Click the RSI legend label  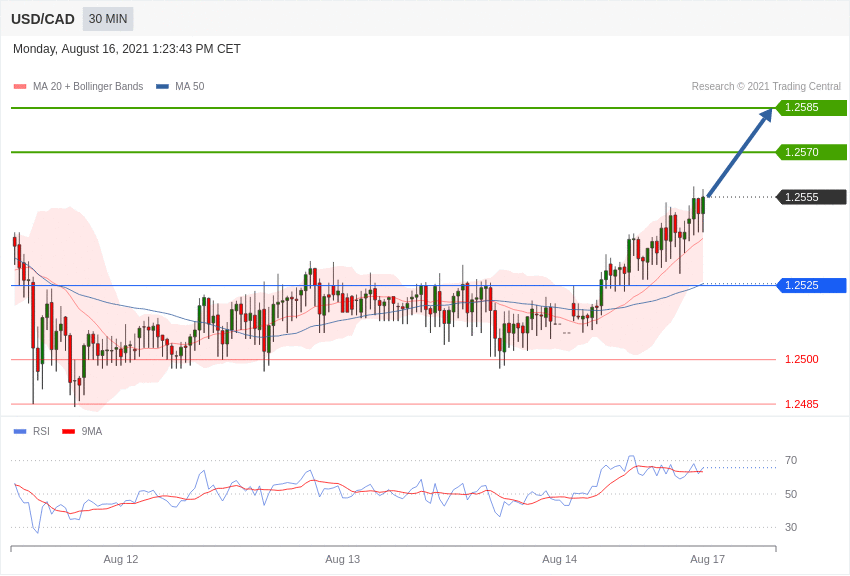click(41, 431)
